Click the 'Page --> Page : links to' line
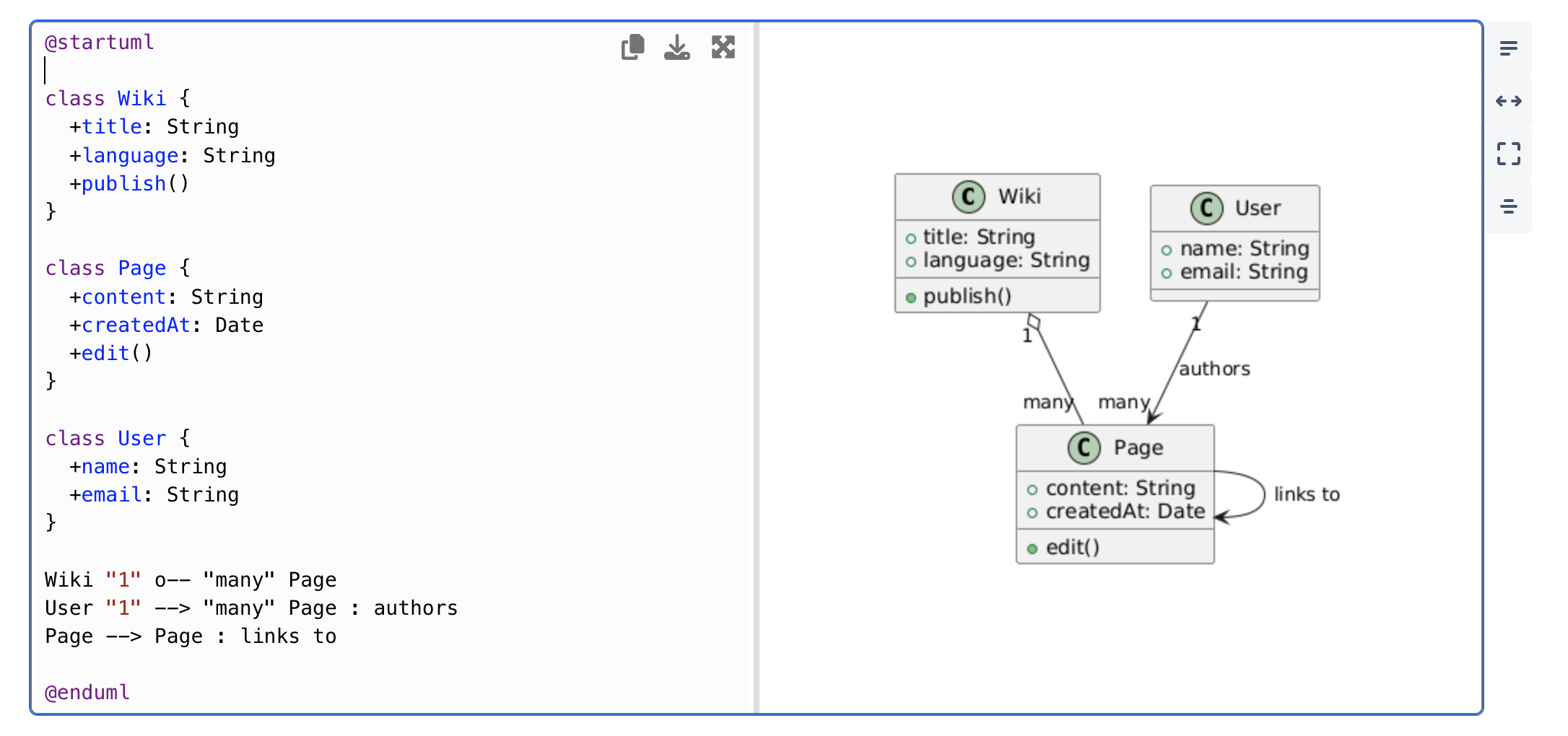The height and width of the screenshot is (736, 1568). [x=191, y=636]
